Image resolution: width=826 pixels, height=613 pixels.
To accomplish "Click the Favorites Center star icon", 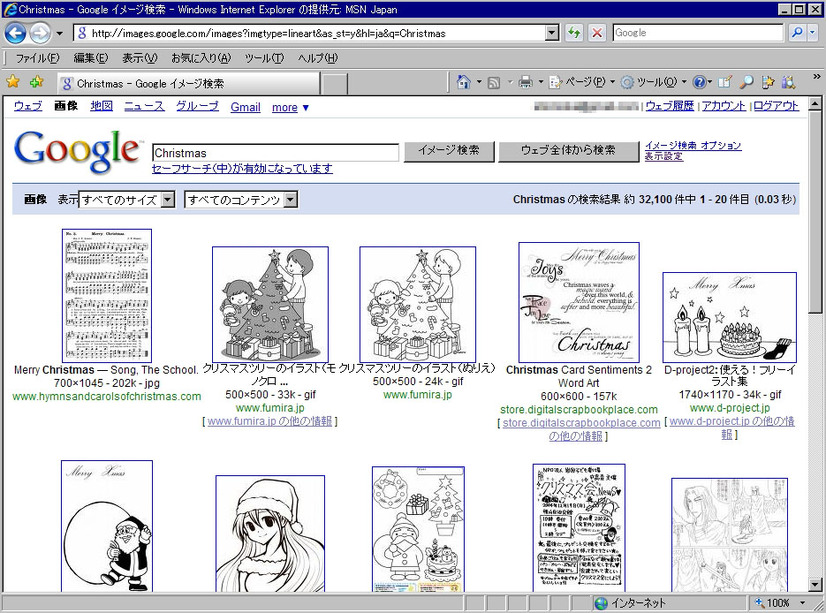I will [13, 82].
